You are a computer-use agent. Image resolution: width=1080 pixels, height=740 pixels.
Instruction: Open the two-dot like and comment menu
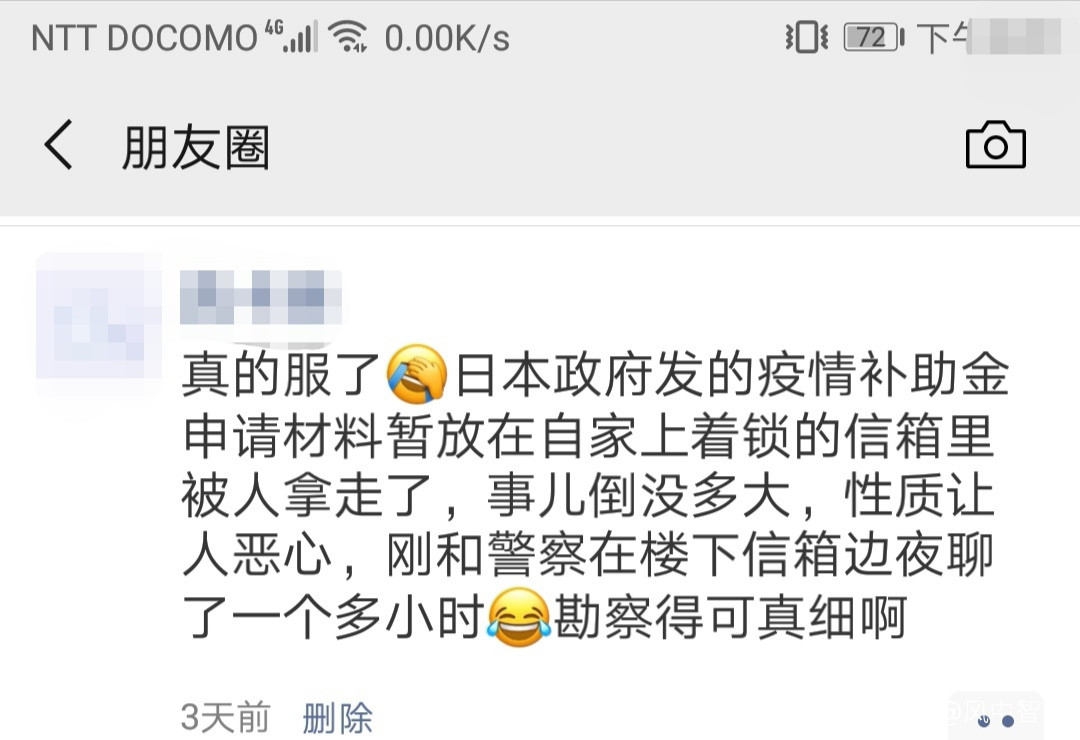[x=996, y=721]
